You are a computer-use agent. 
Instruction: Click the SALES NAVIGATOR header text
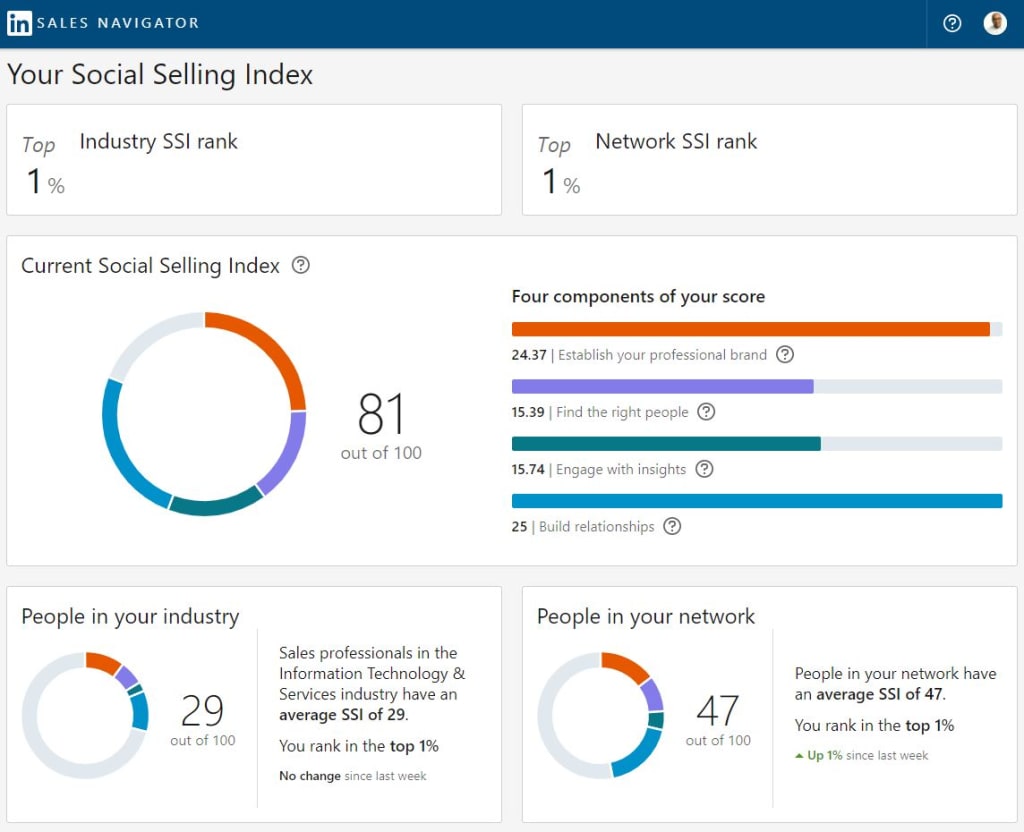point(118,23)
